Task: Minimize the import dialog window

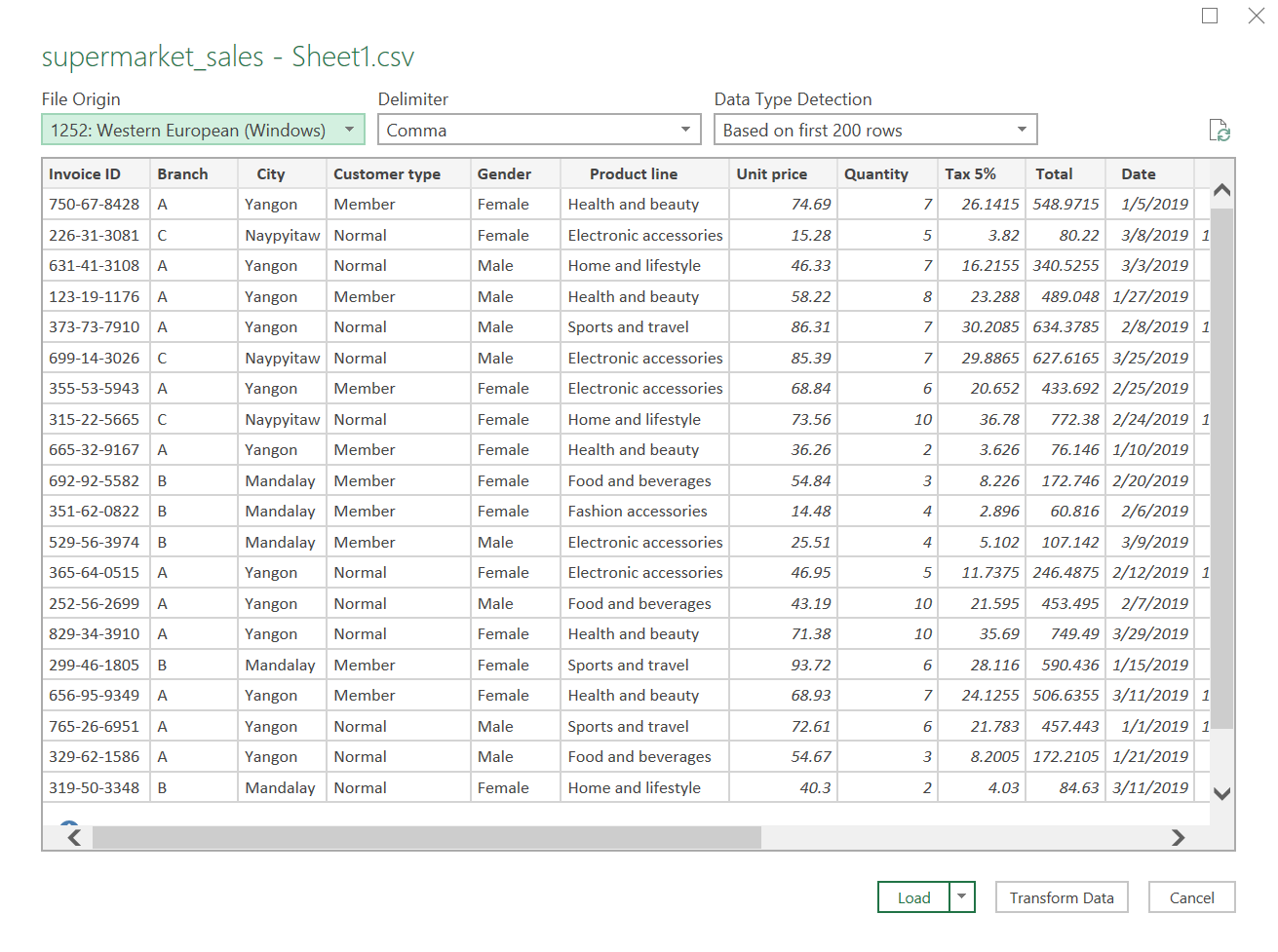Action: point(1210,16)
